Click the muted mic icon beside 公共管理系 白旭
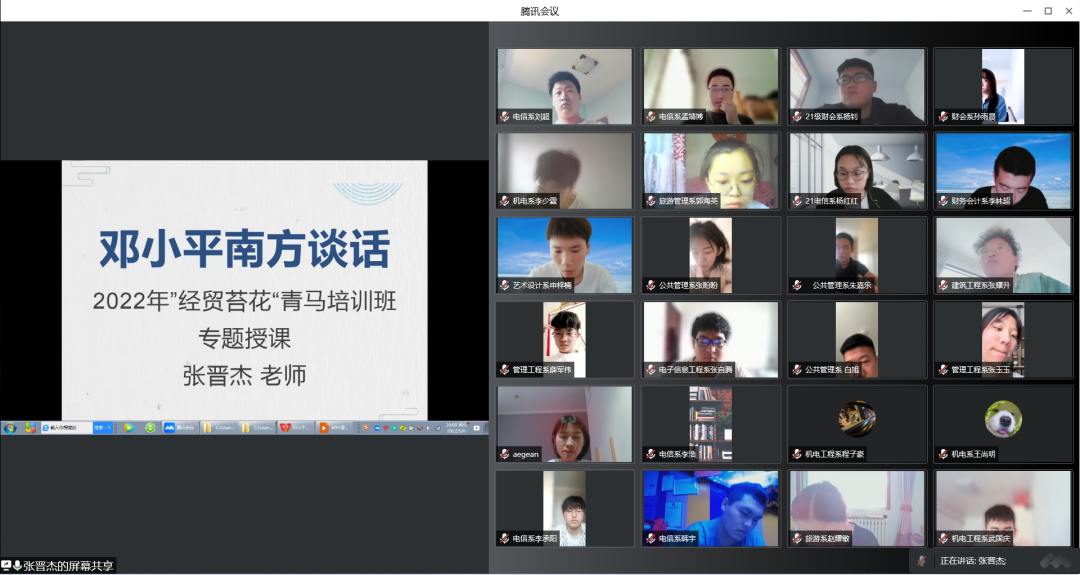This screenshot has width=1080, height=575. [x=797, y=370]
